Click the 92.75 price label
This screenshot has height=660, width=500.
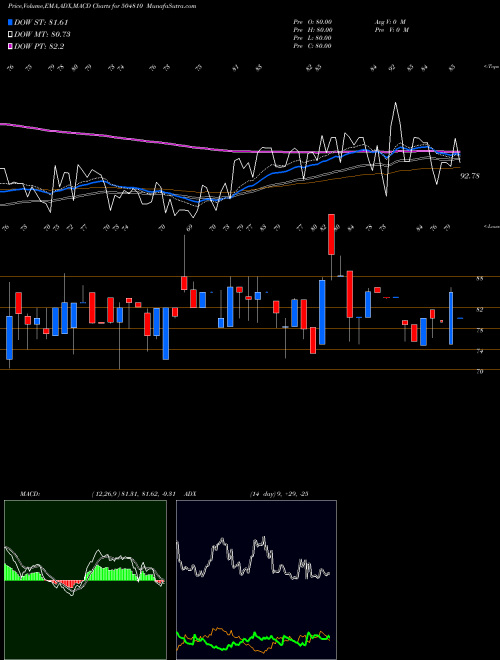click(x=470, y=176)
